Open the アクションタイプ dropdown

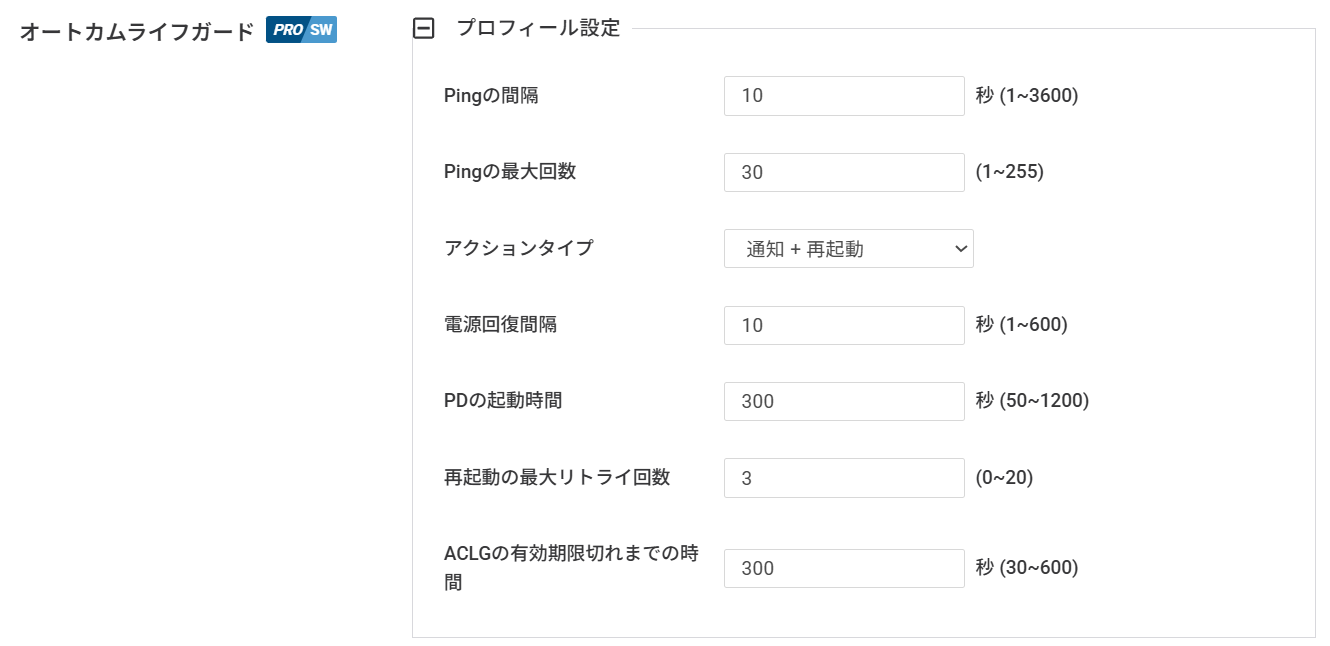click(x=848, y=249)
